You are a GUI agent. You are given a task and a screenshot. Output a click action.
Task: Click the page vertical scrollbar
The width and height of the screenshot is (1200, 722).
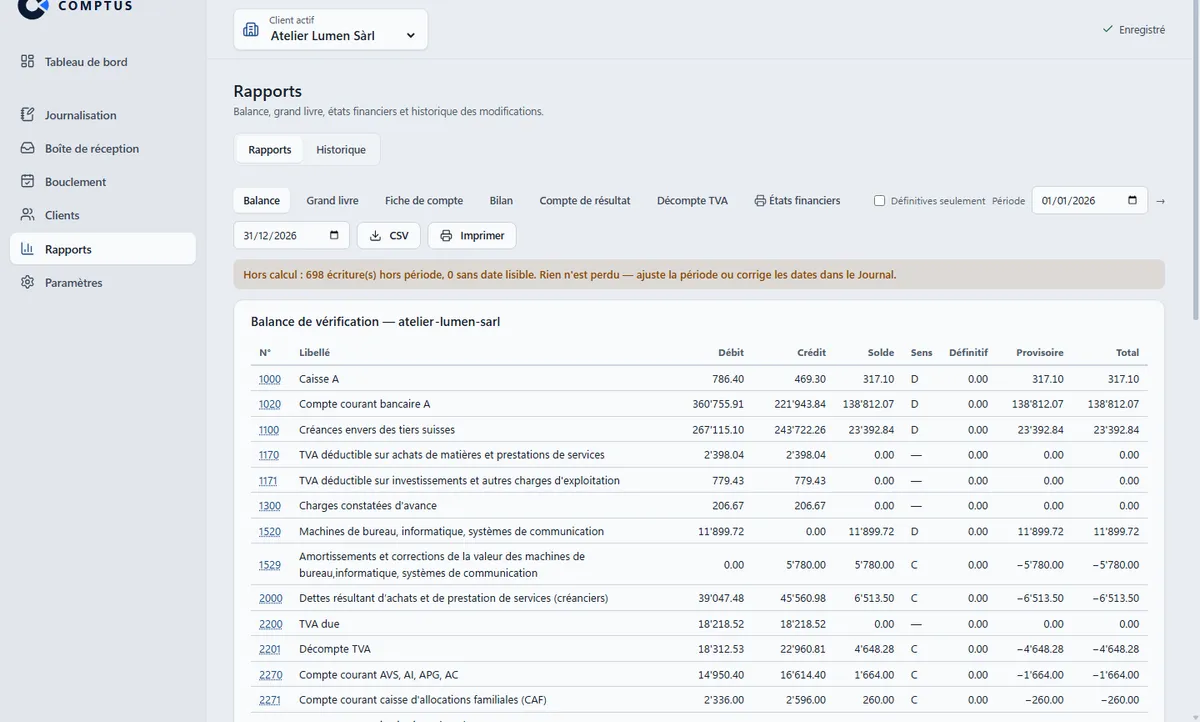coord(1194,160)
